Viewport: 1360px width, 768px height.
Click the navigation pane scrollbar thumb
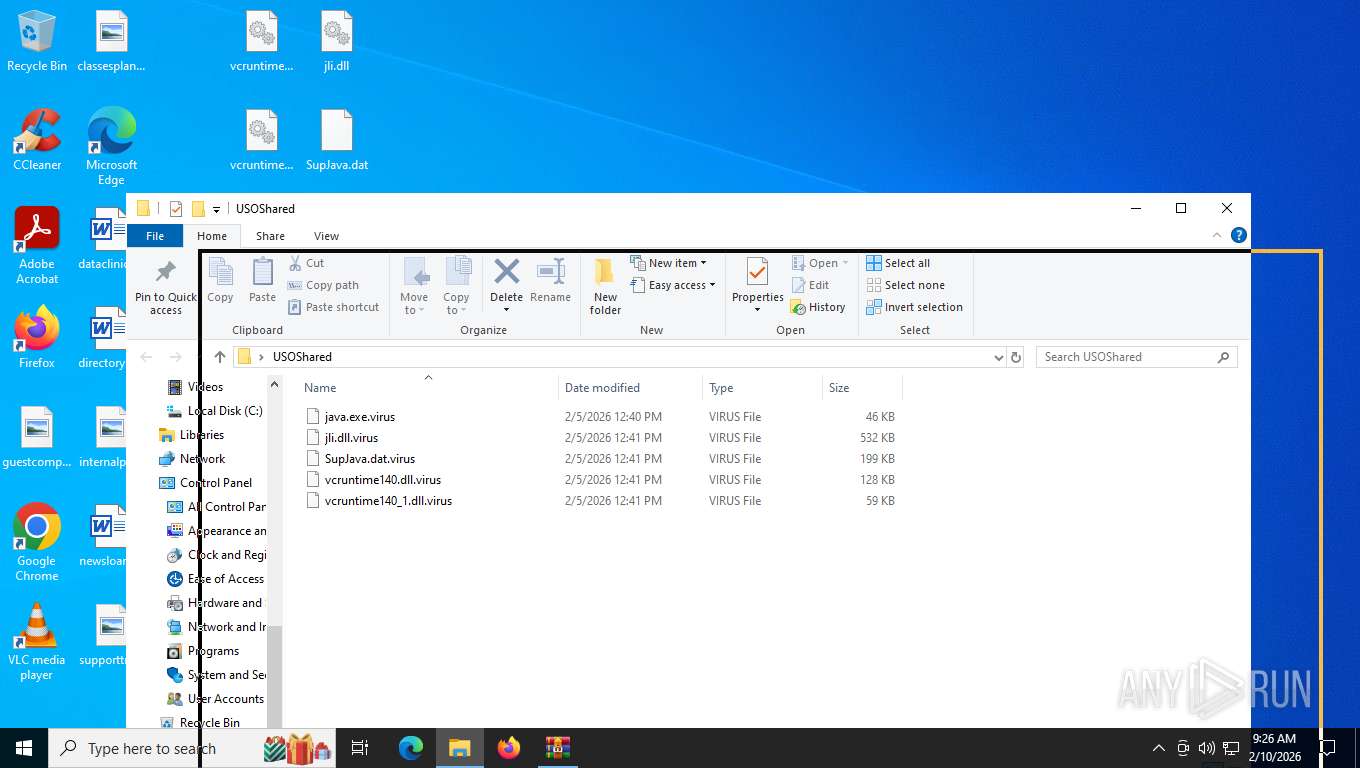(x=275, y=675)
